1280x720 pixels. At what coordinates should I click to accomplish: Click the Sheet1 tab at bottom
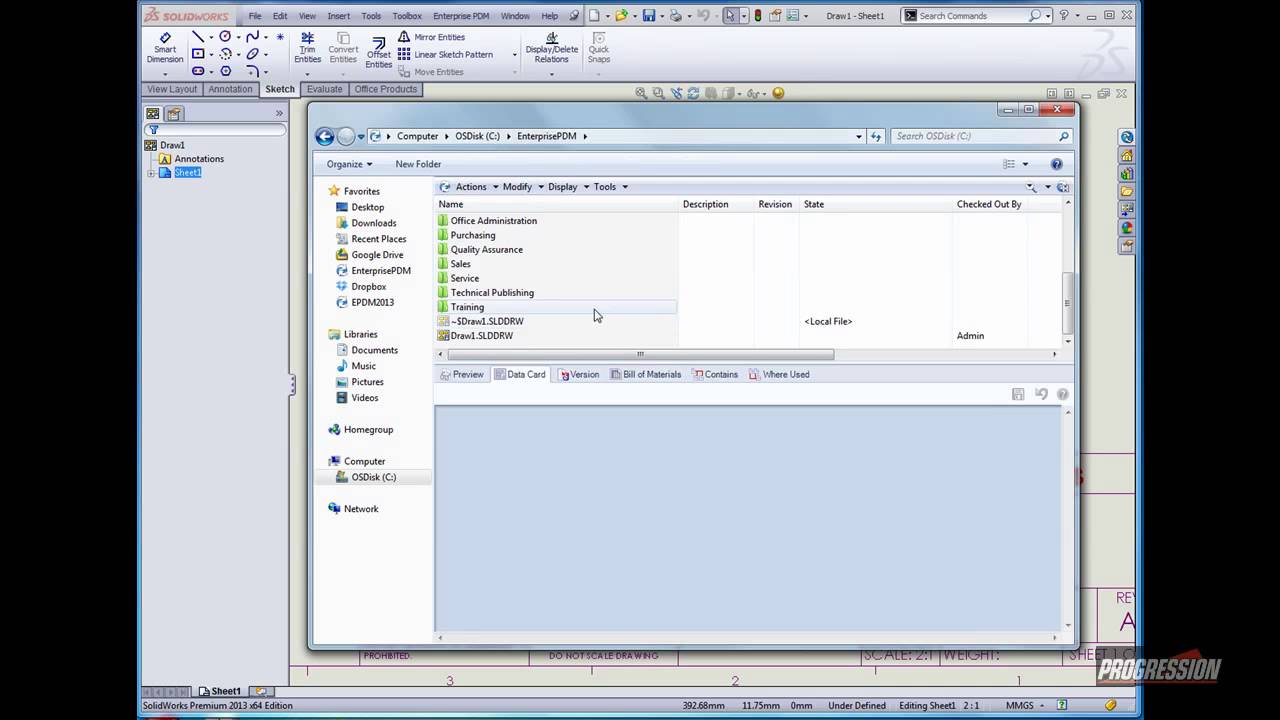coord(220,691)
